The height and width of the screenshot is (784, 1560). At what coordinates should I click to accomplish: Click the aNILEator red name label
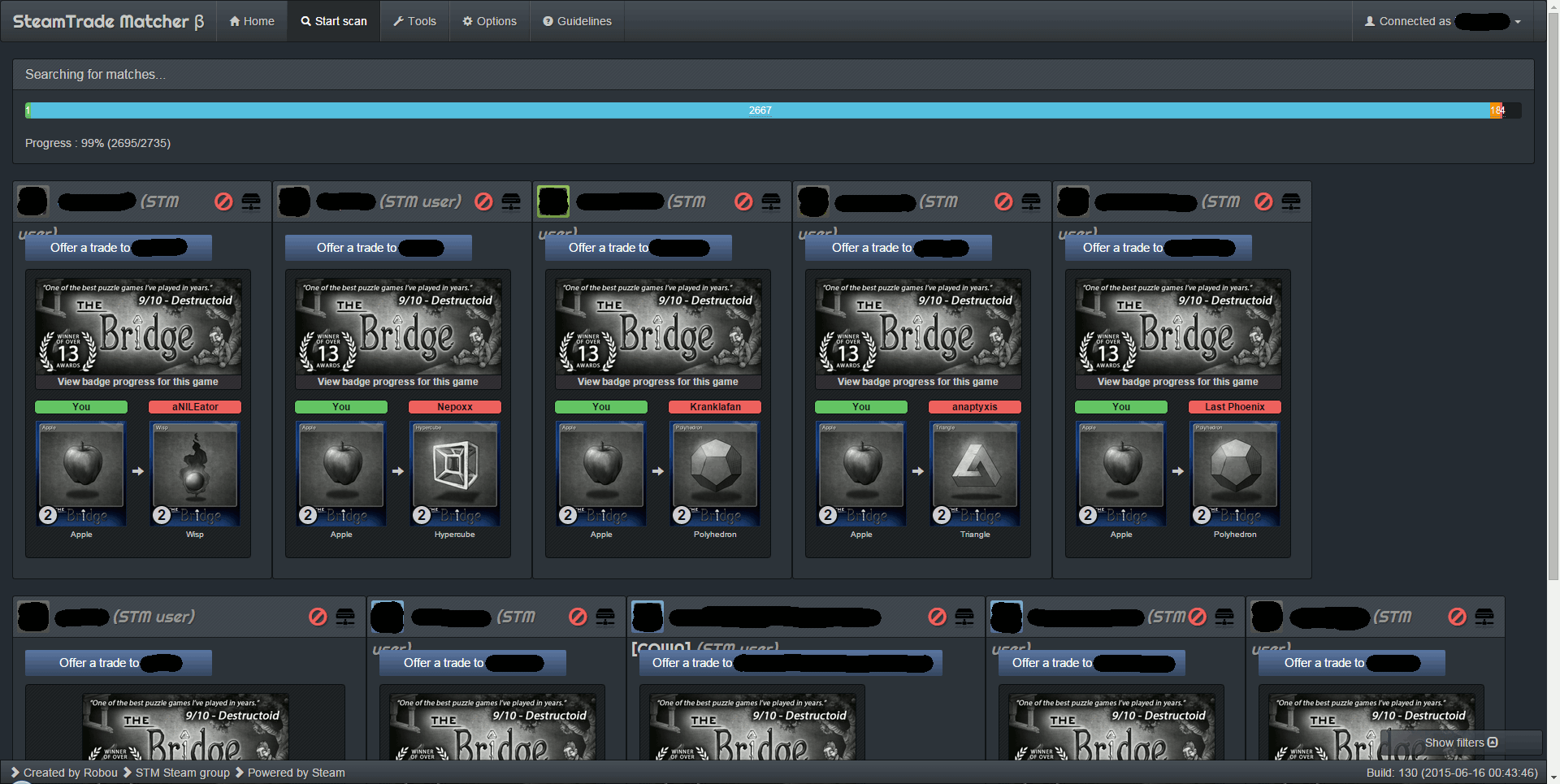pos(195,407)
